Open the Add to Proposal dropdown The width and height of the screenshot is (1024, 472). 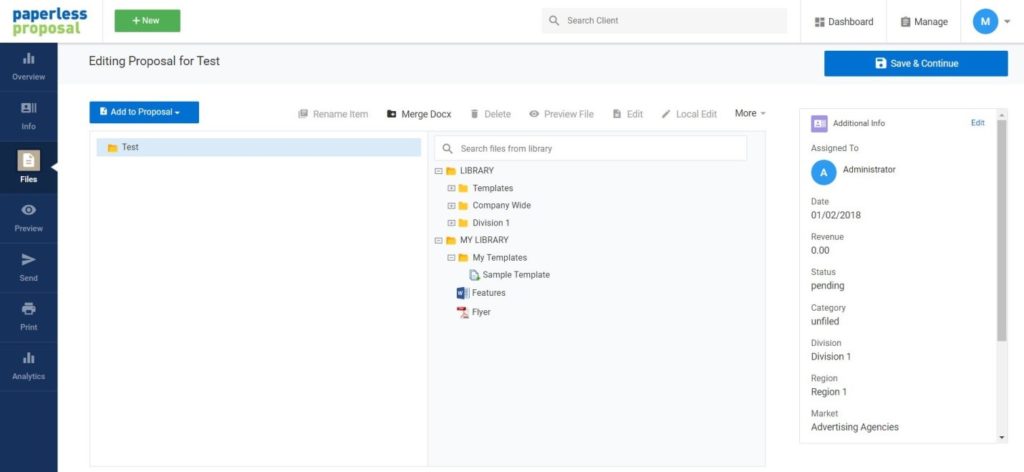point(144,112)
